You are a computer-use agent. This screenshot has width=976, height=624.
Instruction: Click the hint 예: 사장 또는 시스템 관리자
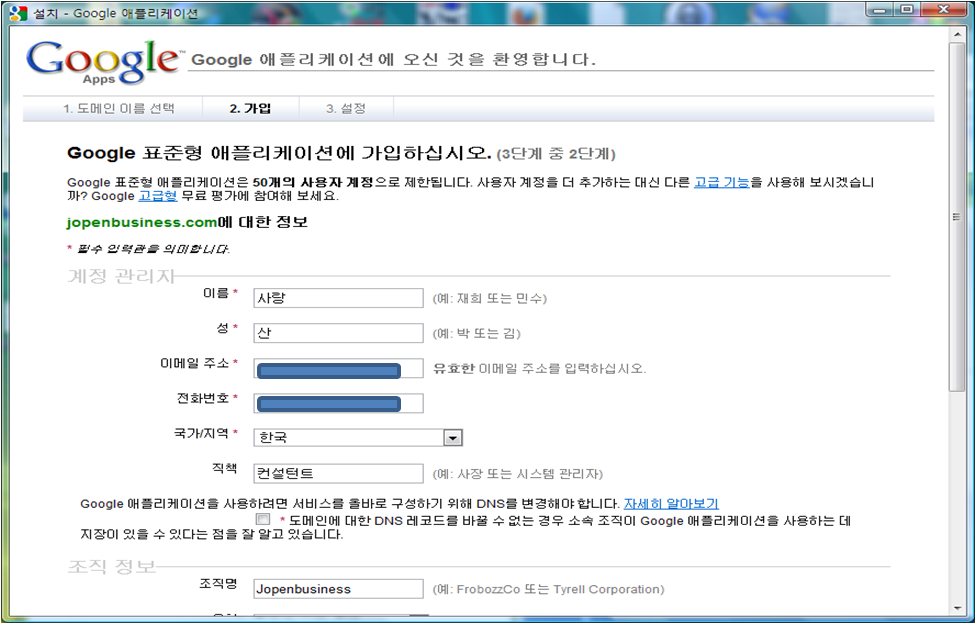518,474
